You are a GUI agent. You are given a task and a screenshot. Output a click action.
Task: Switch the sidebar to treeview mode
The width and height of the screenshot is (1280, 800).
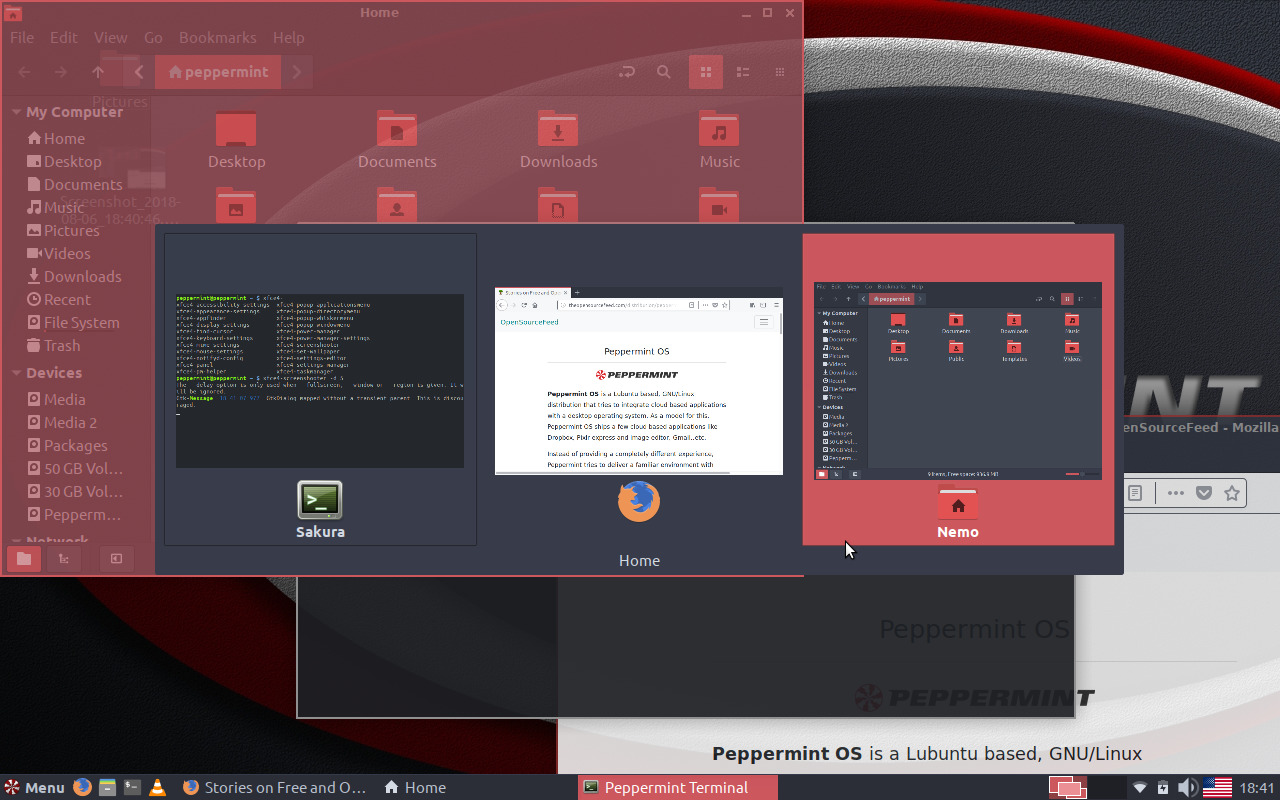(63, 559)
